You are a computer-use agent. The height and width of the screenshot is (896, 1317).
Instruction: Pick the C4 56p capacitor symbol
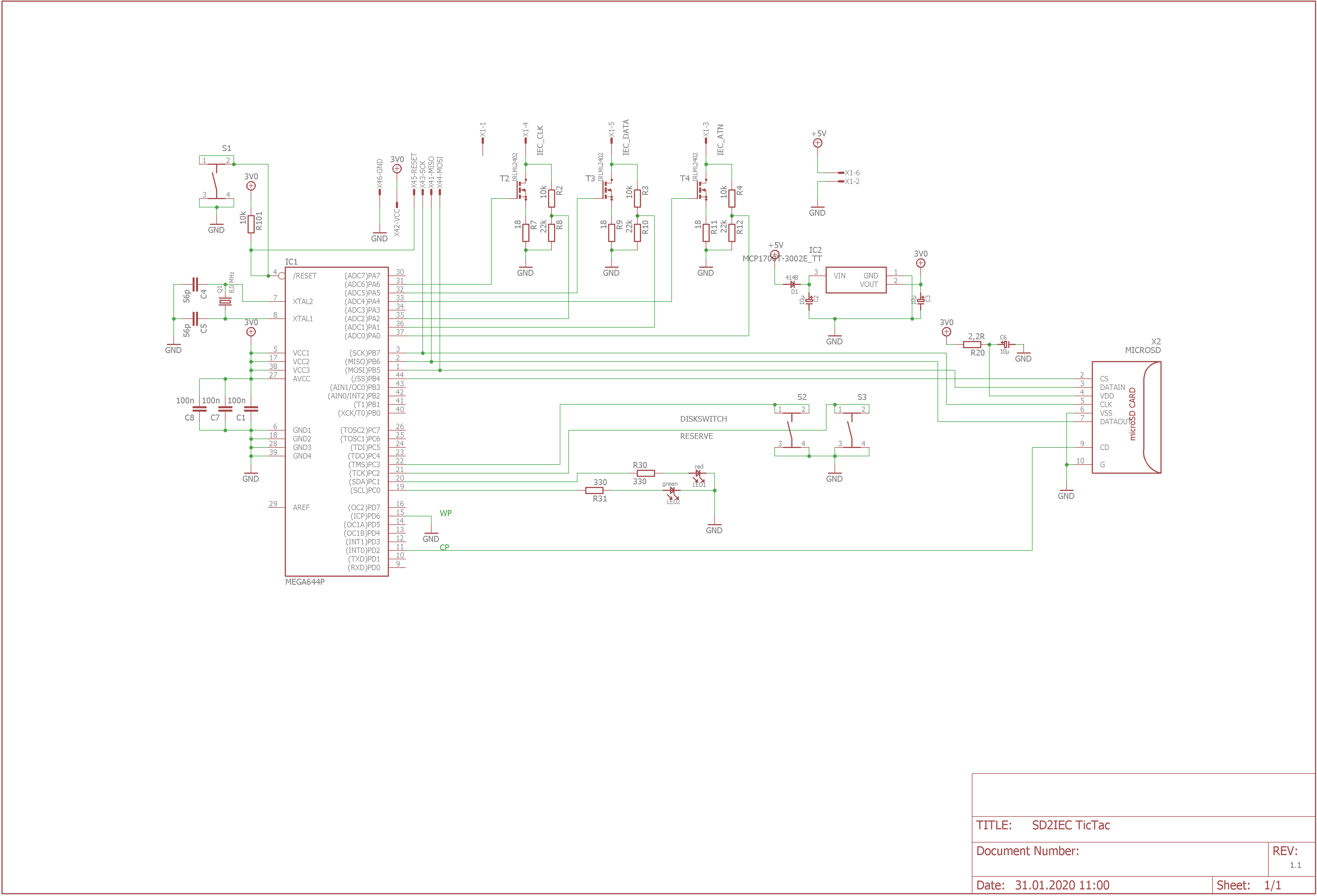pyautogui.click(x=195, y=284)
